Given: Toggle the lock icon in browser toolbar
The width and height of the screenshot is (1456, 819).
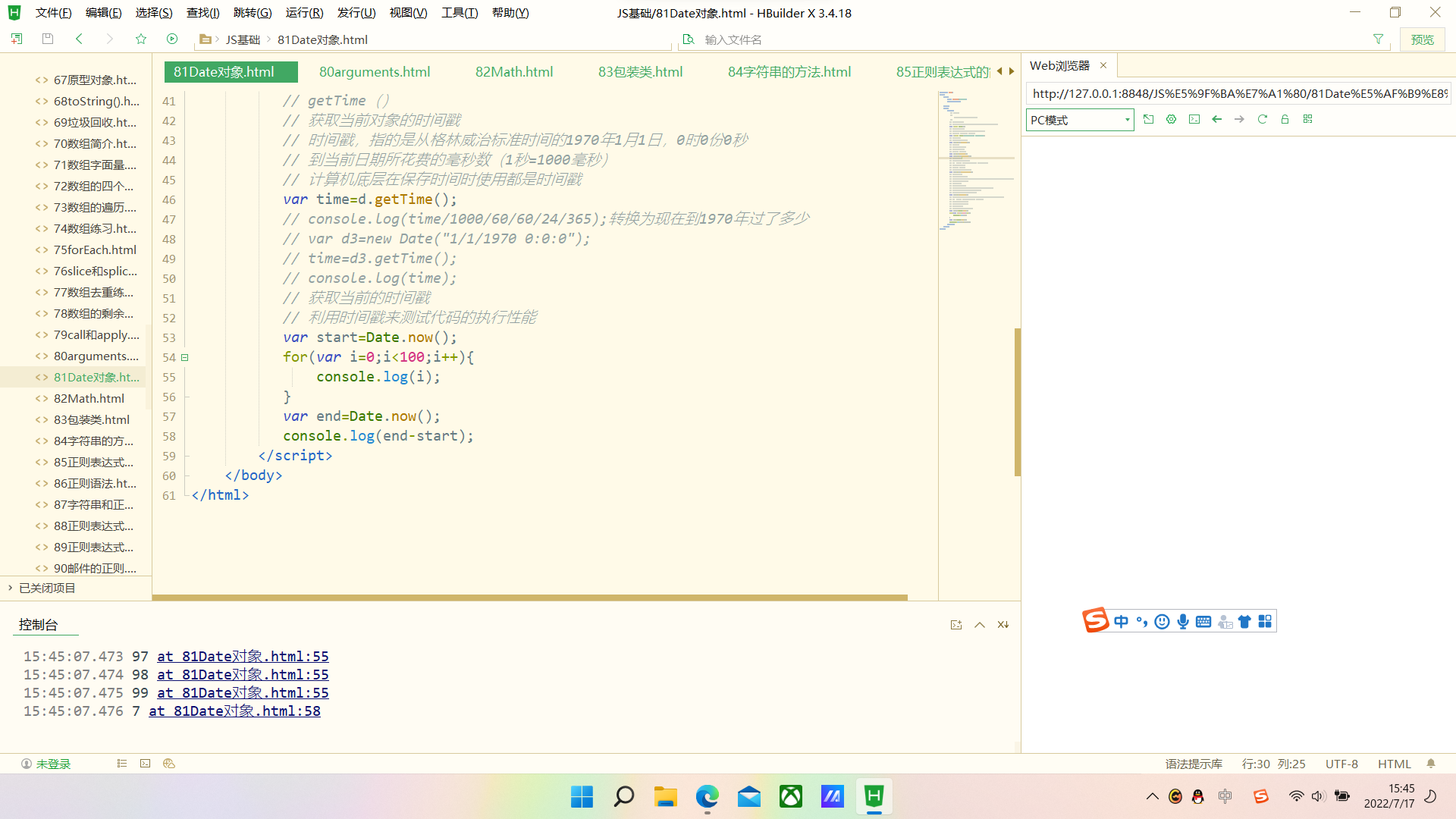Looking at the screenshot, I should (1285, 119).
